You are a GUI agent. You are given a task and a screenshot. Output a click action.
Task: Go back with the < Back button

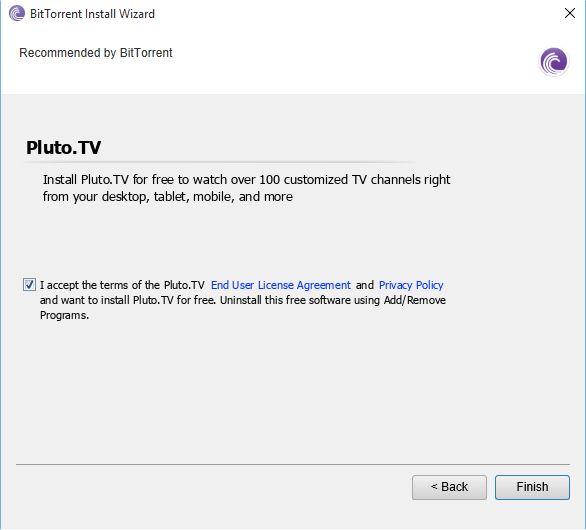point(449,487)
